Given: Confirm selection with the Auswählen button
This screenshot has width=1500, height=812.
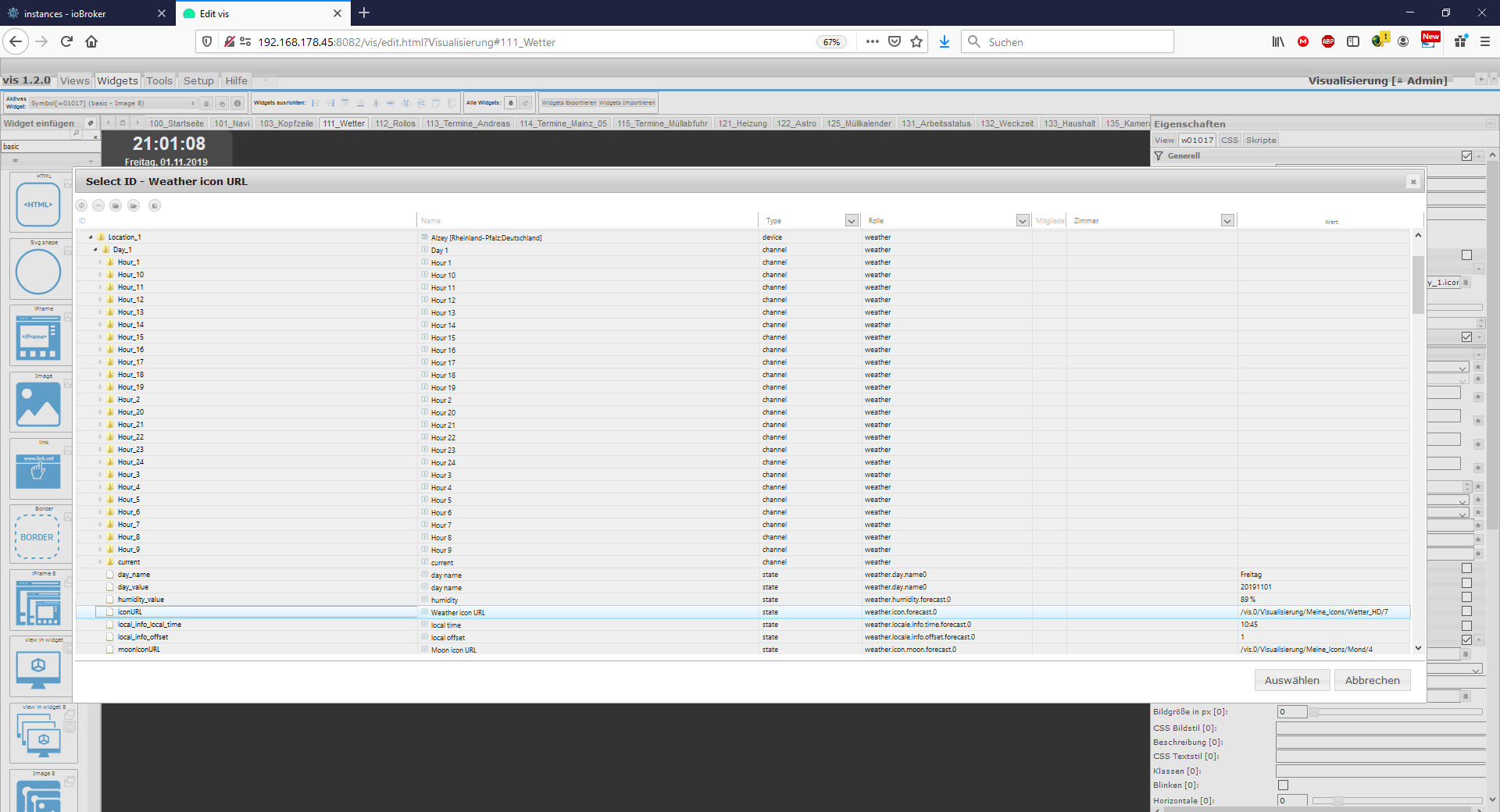Looking at the screenshot, I should [x=1292, y=680].
